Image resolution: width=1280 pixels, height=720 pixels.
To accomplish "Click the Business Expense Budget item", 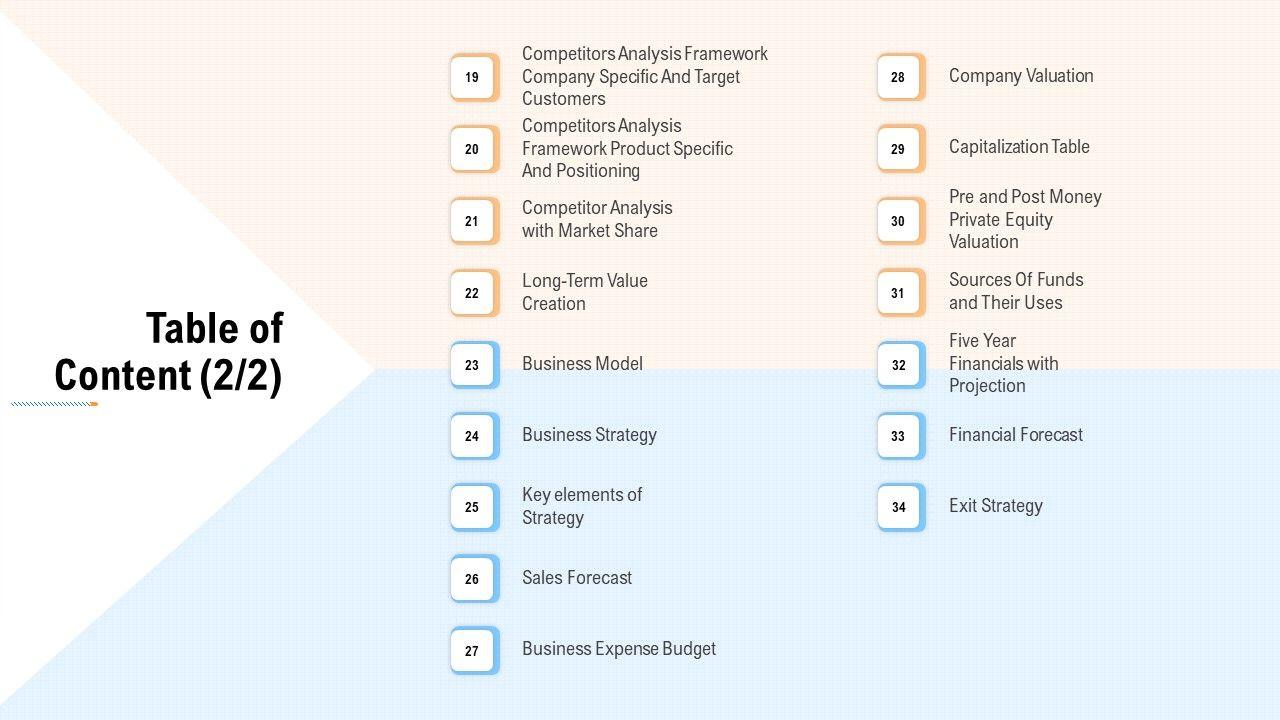I will 619,649.
